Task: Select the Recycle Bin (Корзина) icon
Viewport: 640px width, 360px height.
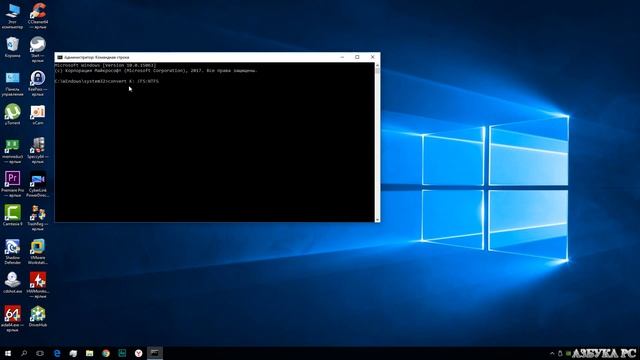Action: pyautogui.click(x=12, y=47)
